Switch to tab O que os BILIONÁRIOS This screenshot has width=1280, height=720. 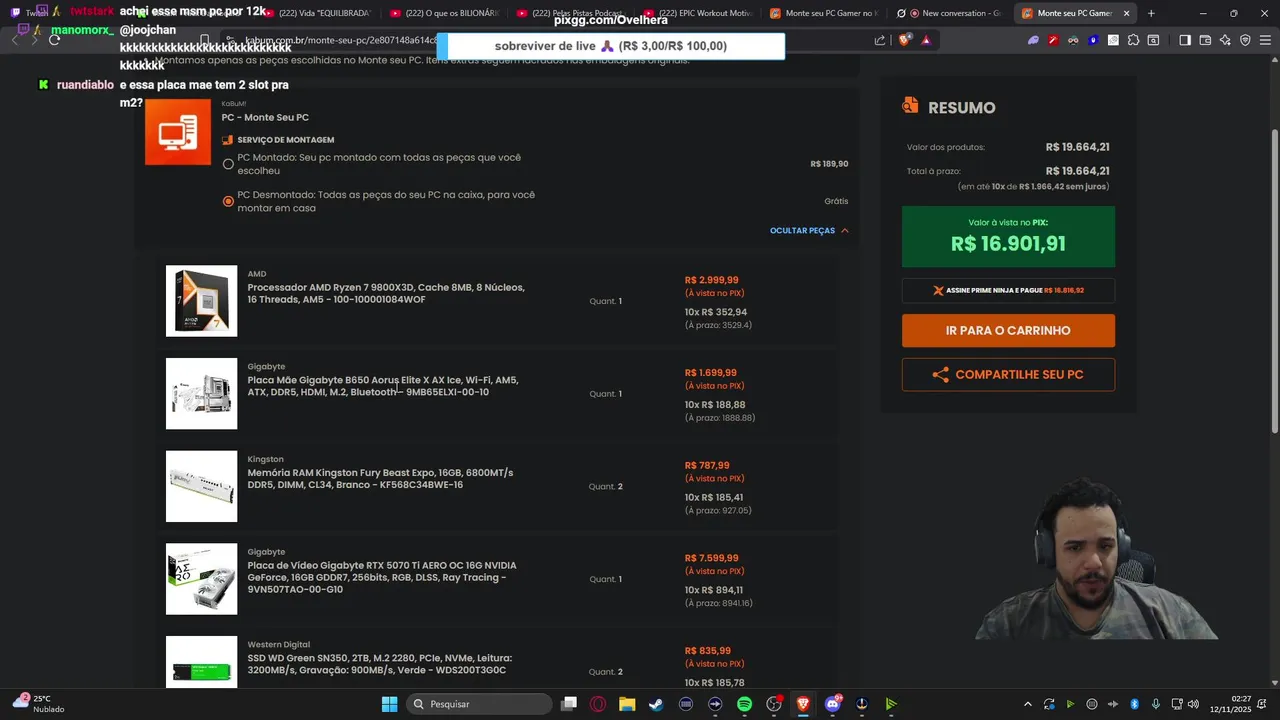pyautogui.click(x=444, y=13)
